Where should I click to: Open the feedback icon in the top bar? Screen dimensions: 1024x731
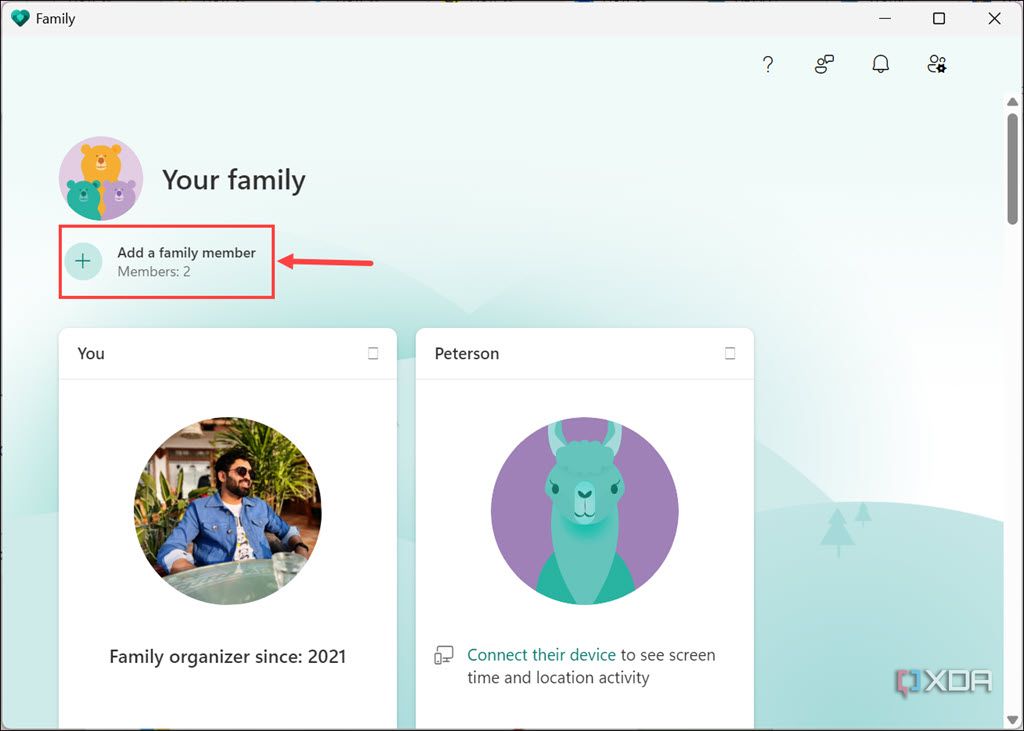coord(823,64)
